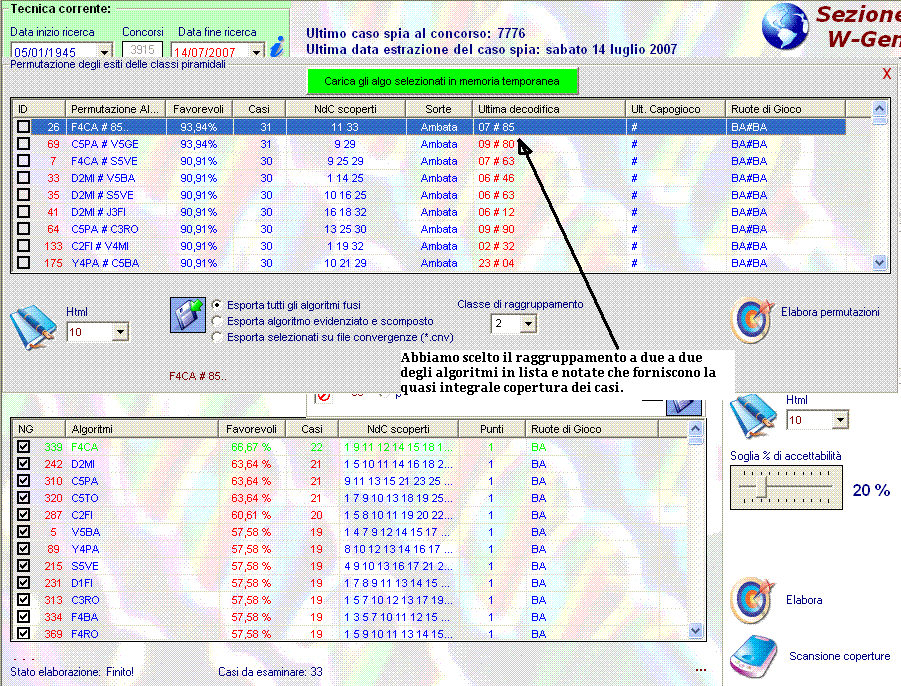901x686 pixels.
Task: Open the Html book icon in the permutation panel
Action: coord(33,326)
